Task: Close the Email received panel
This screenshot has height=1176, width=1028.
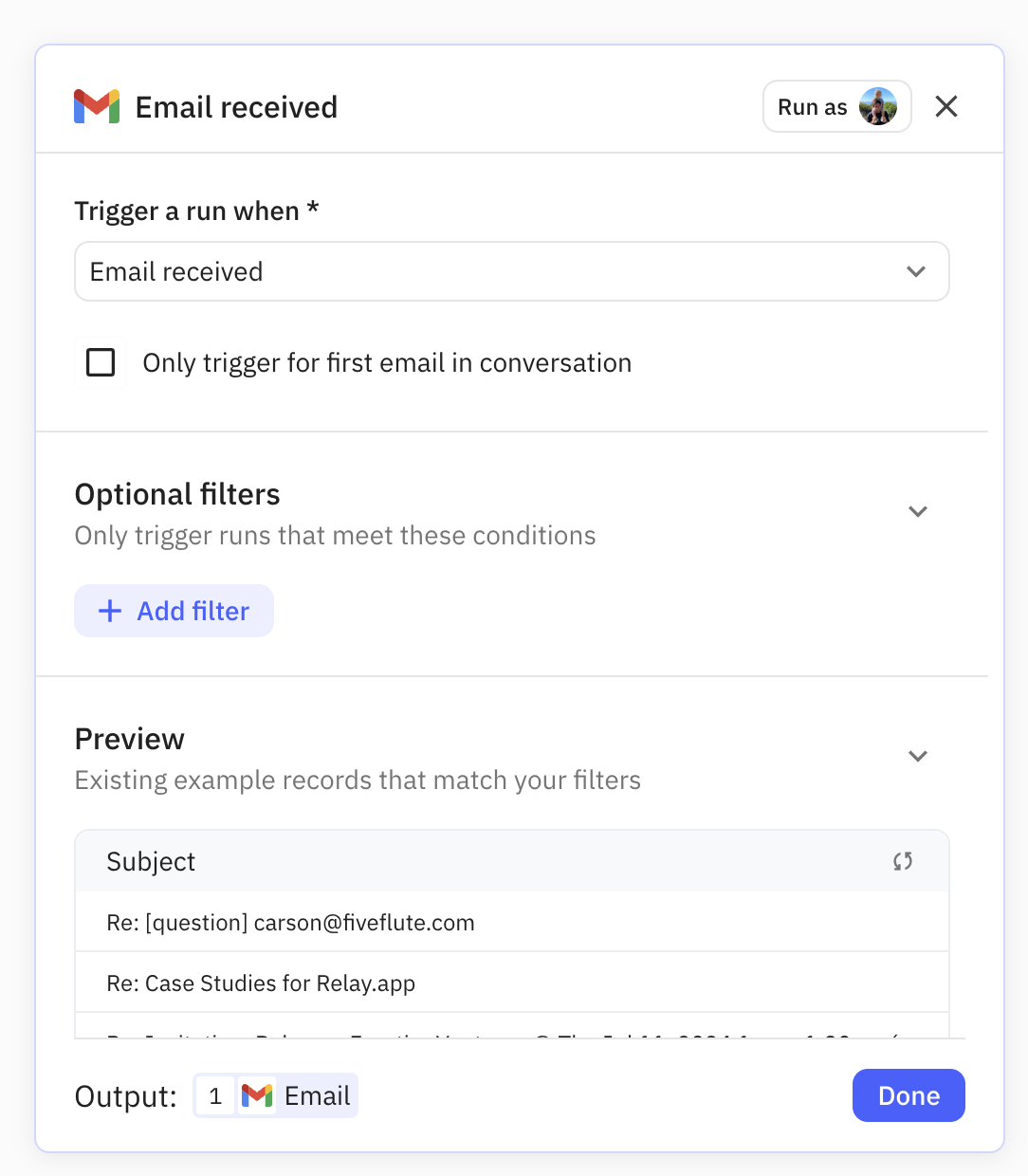Action: (946, 107)
